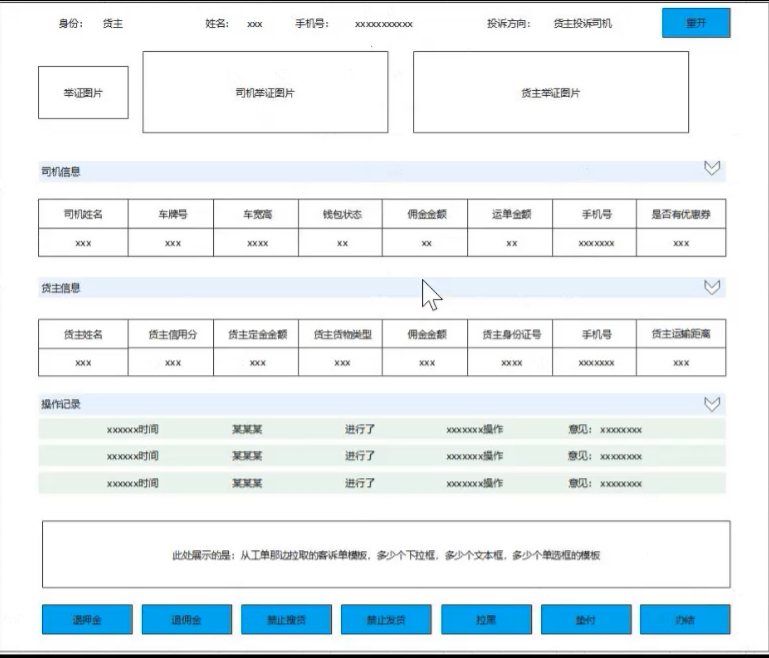Image resolution: width=769 pixels, height=658 pixels.
Task: Click the 司机信息 section header text
Action: [61, 172]
